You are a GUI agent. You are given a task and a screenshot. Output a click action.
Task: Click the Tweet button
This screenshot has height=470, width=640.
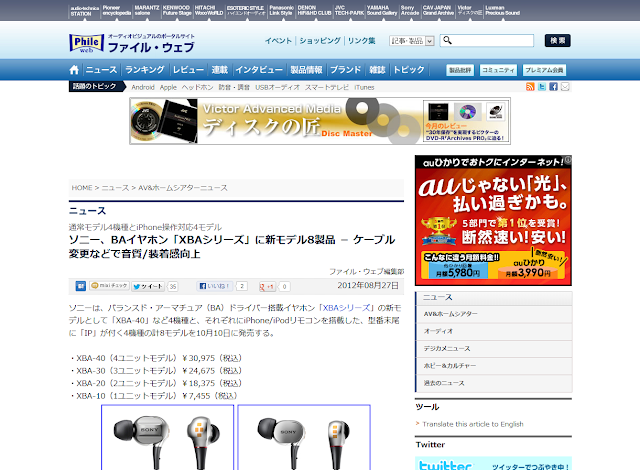pos(147,286)
